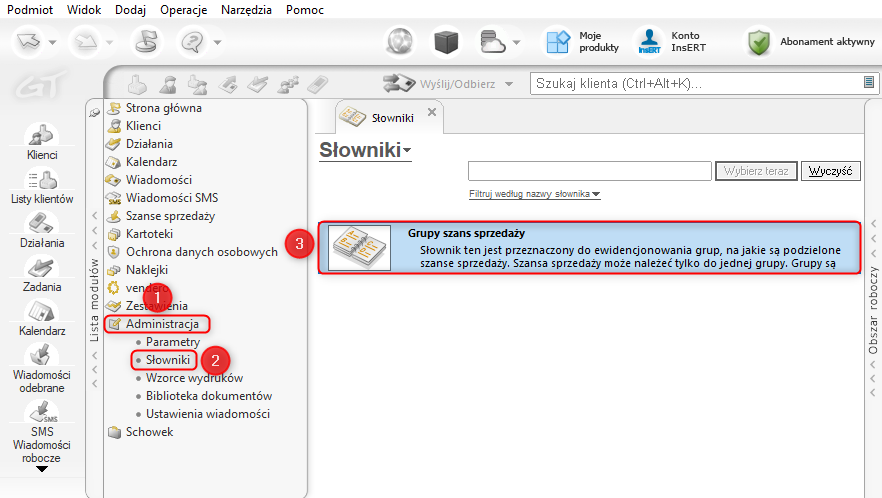This screenshot has width=882, height=498.
Task: Select the Grupy szans sprzedaży dictionary row
Action: click(x=589, y=248)
